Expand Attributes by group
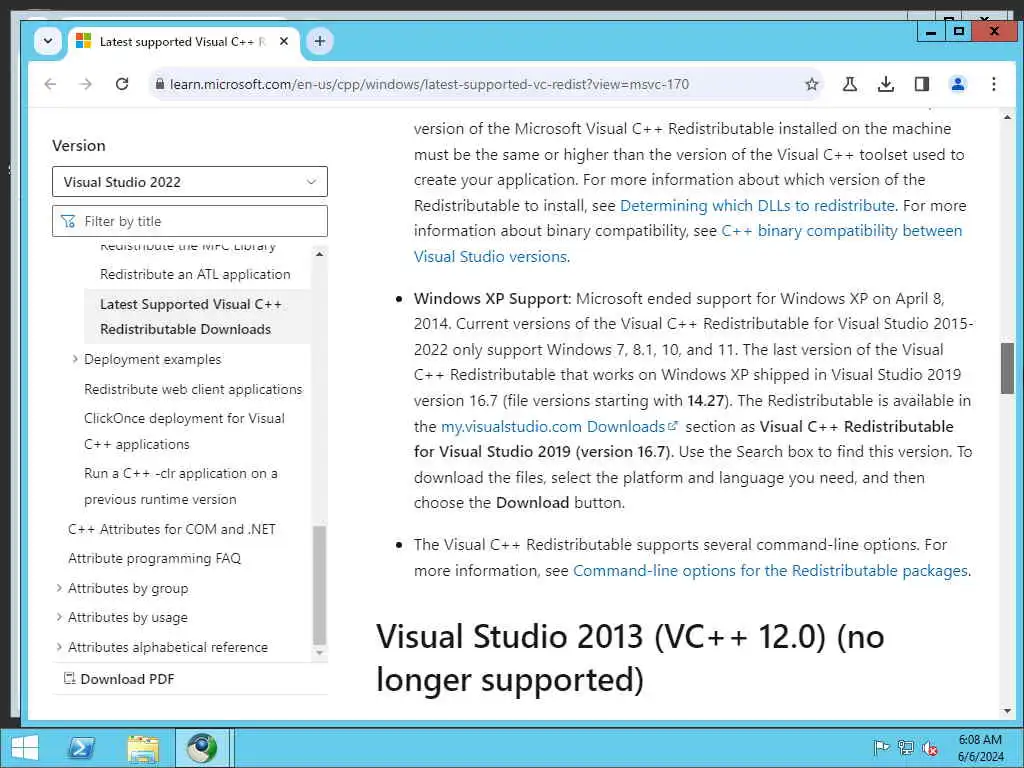1024x768 pixels. click(59, 588)
